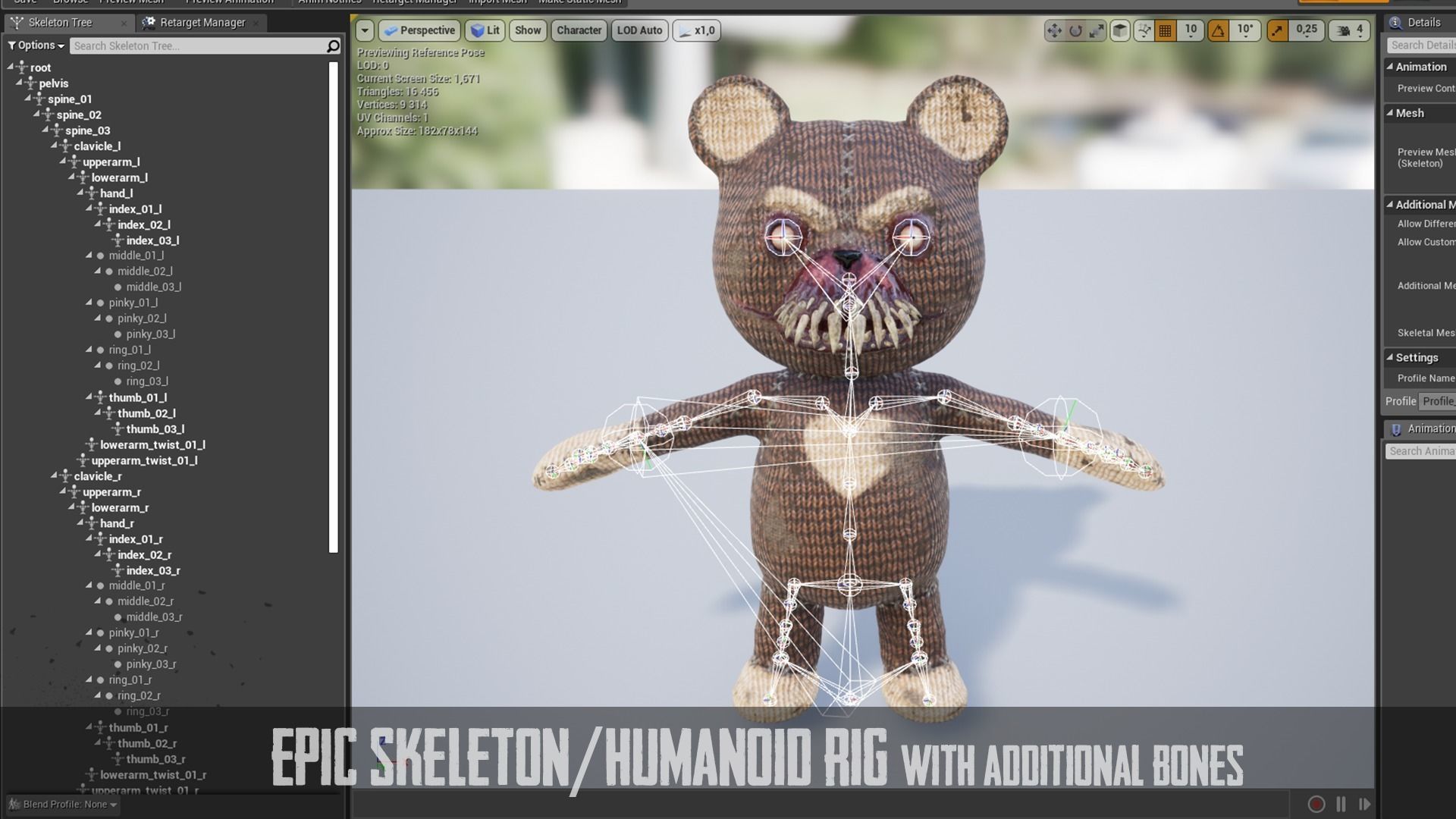Open the rotation snap 10° dropdown
This screenshot has height=819, width=1456.
(x=1245, y=30)
